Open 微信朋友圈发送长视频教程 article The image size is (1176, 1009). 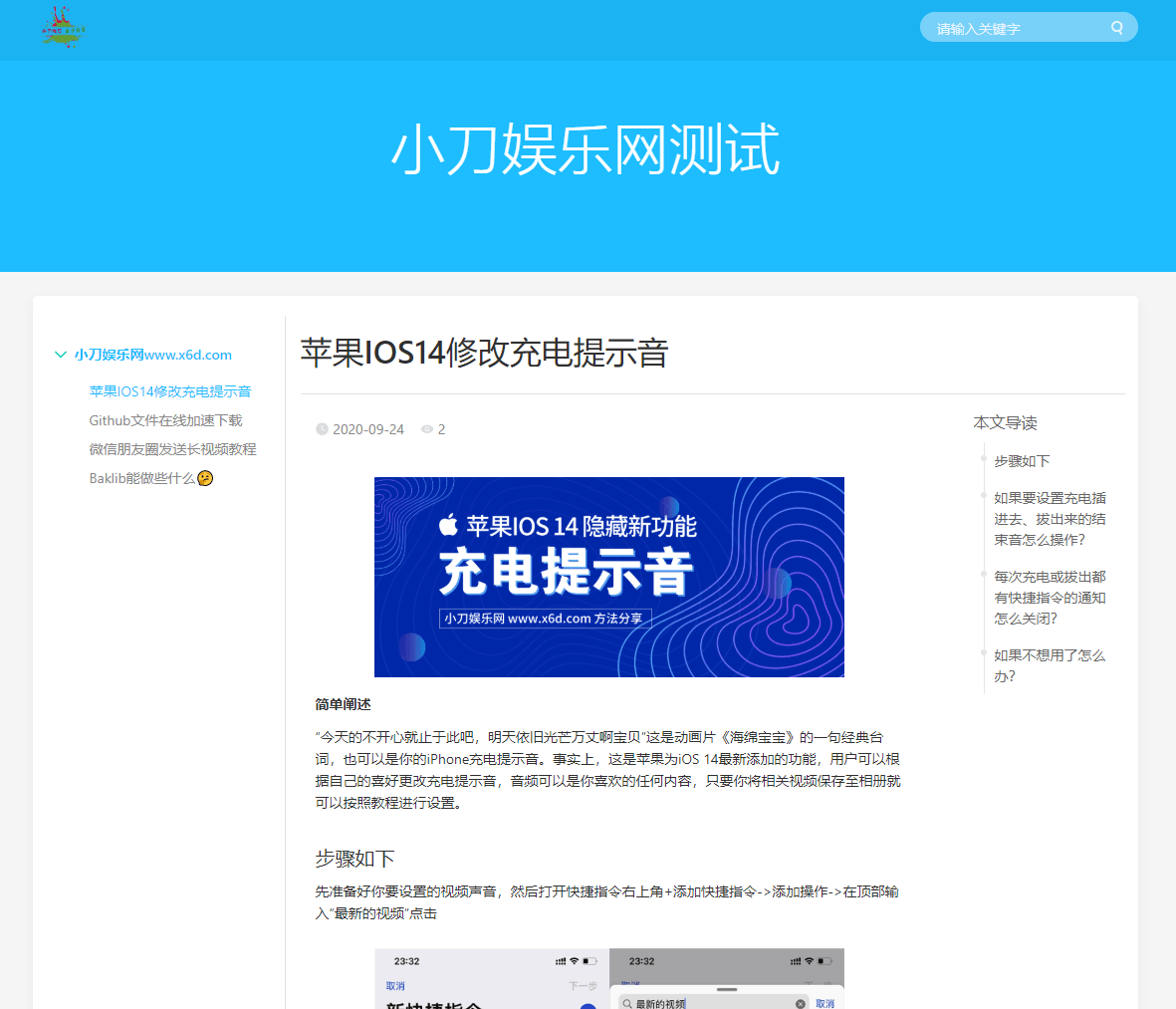[172, 449]
